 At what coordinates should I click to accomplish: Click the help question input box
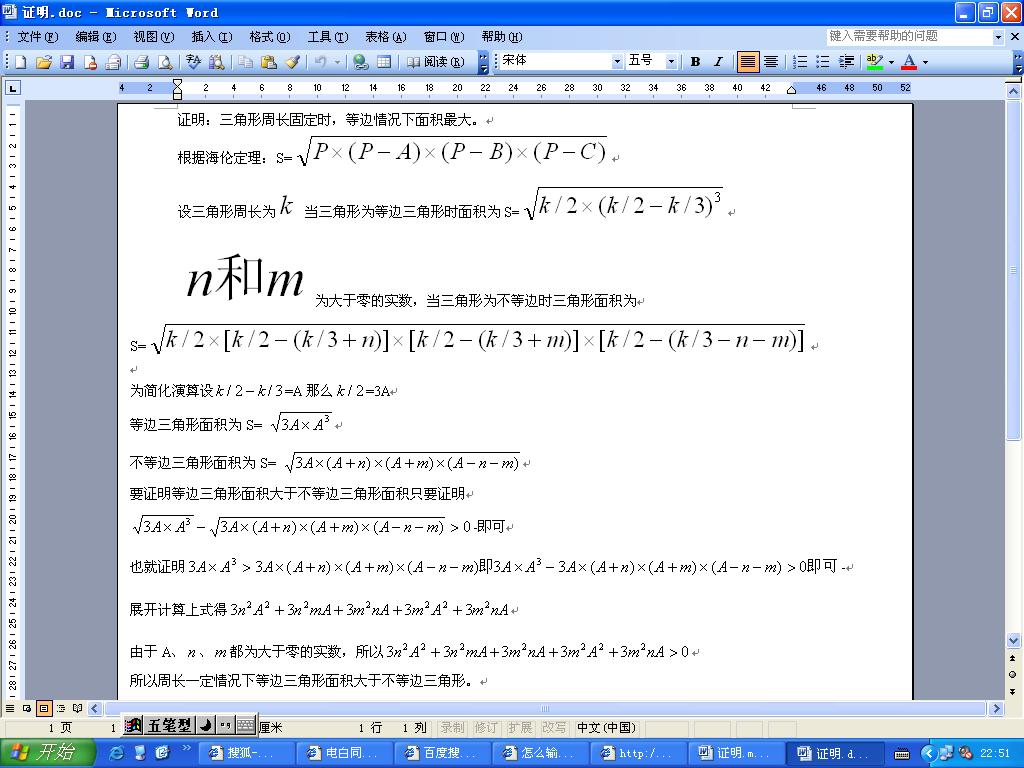908,36
